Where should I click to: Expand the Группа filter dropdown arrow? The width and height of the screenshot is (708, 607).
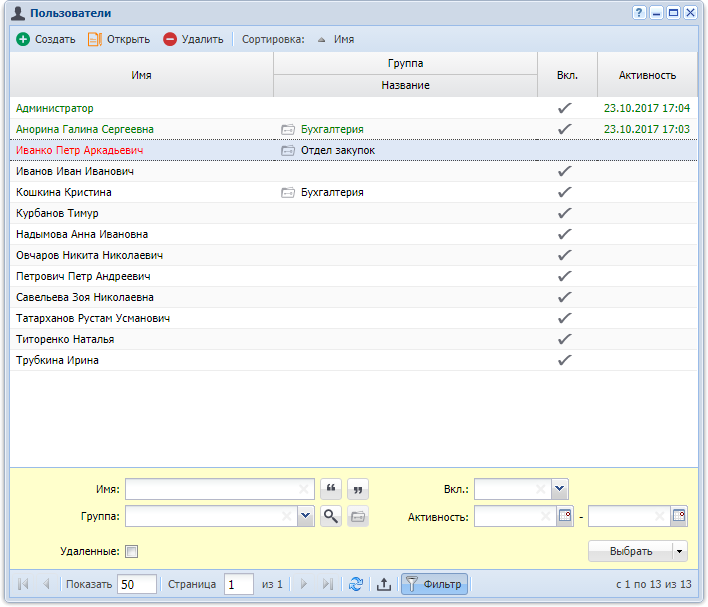pos(306,516)
